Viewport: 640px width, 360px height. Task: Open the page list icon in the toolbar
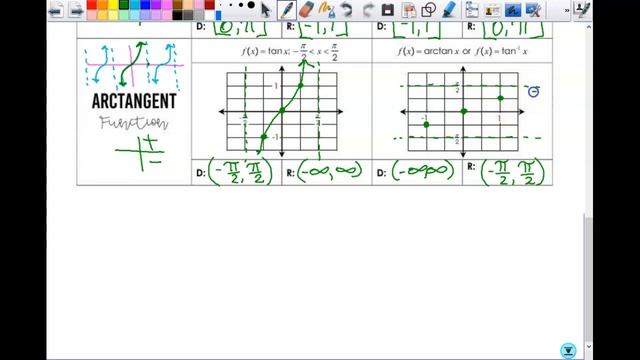[x=472, y=10]
